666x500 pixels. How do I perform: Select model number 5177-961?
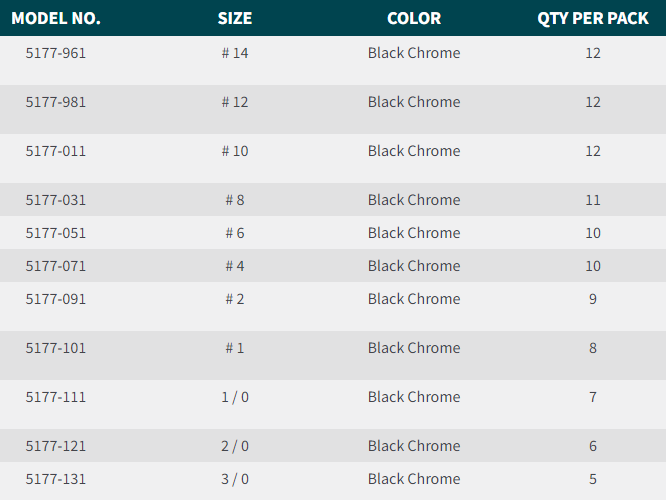(56, 53)
